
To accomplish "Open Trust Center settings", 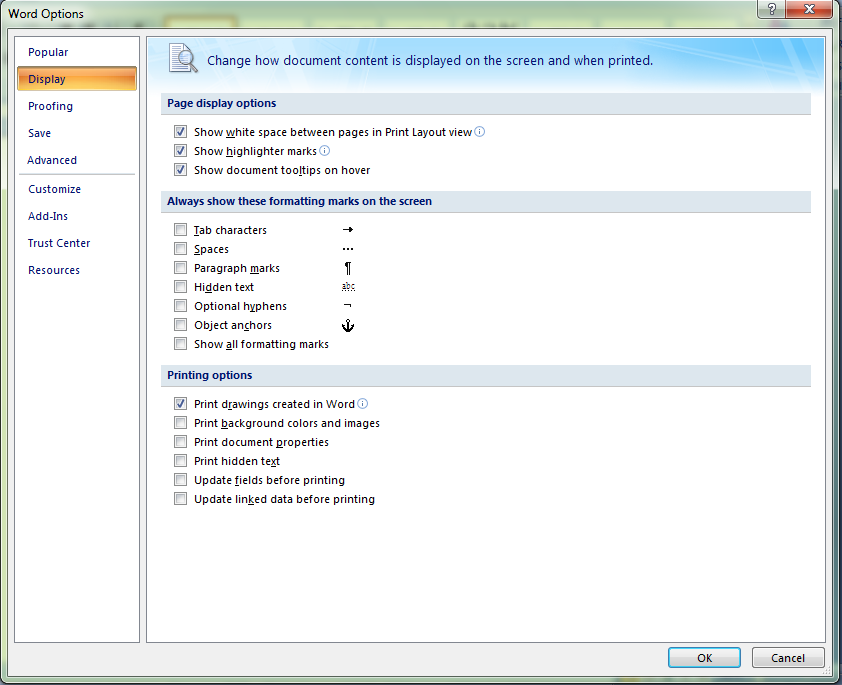I will click(x=77, y=243).
